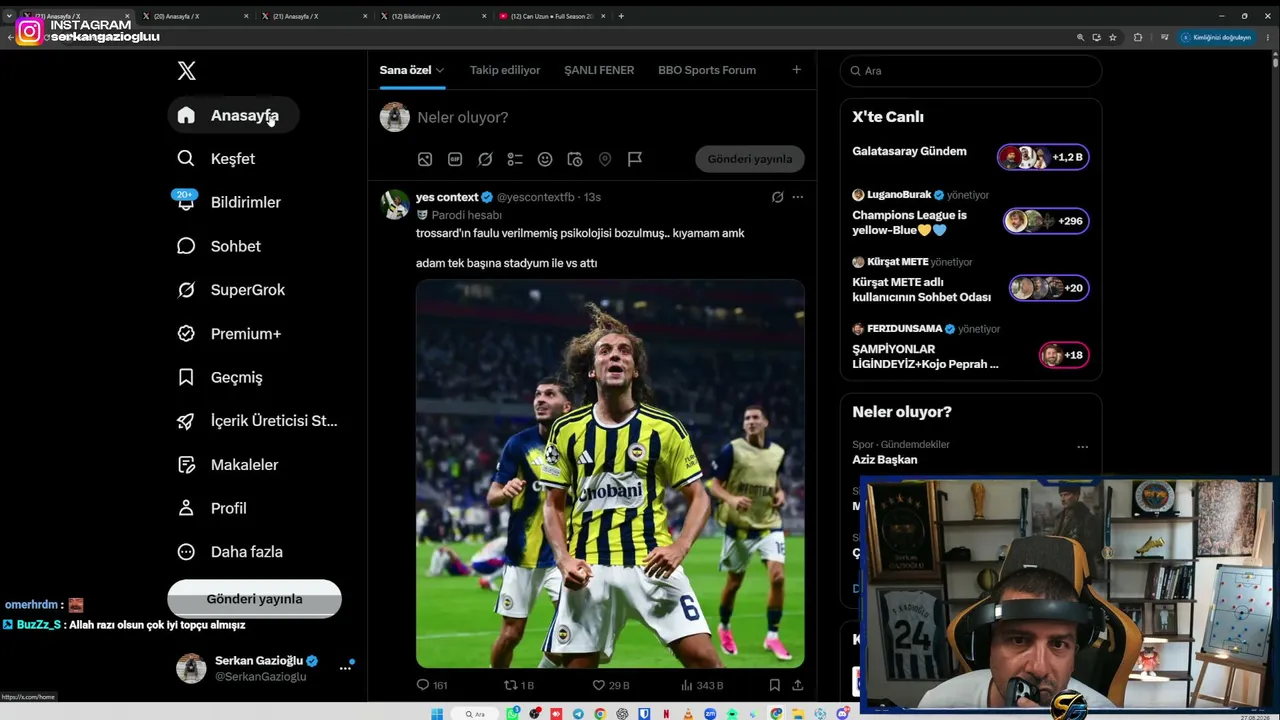The image size is (1280, 720).
Task: Open the browser tab search dropdown
Action: tap(9, 16)
